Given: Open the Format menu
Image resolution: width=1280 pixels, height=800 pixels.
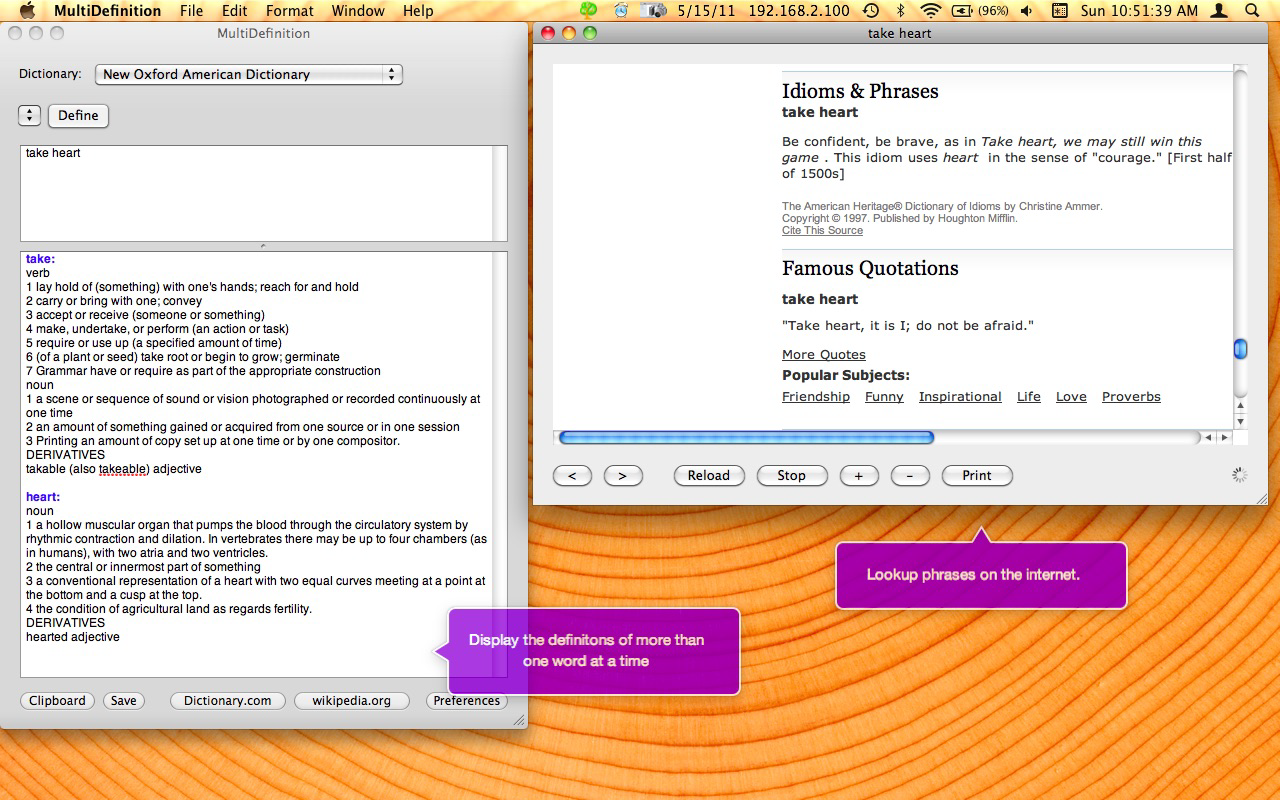Looking at the screenshot, I should pos(289,11).
